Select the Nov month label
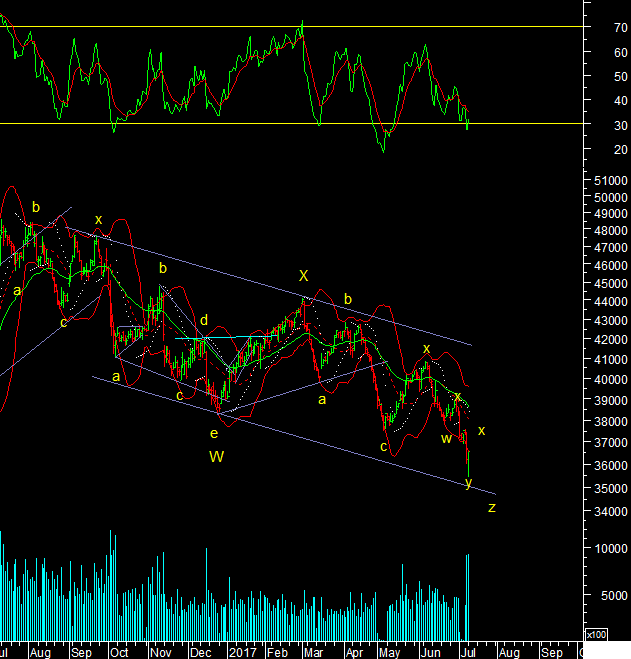 [161, 653]
